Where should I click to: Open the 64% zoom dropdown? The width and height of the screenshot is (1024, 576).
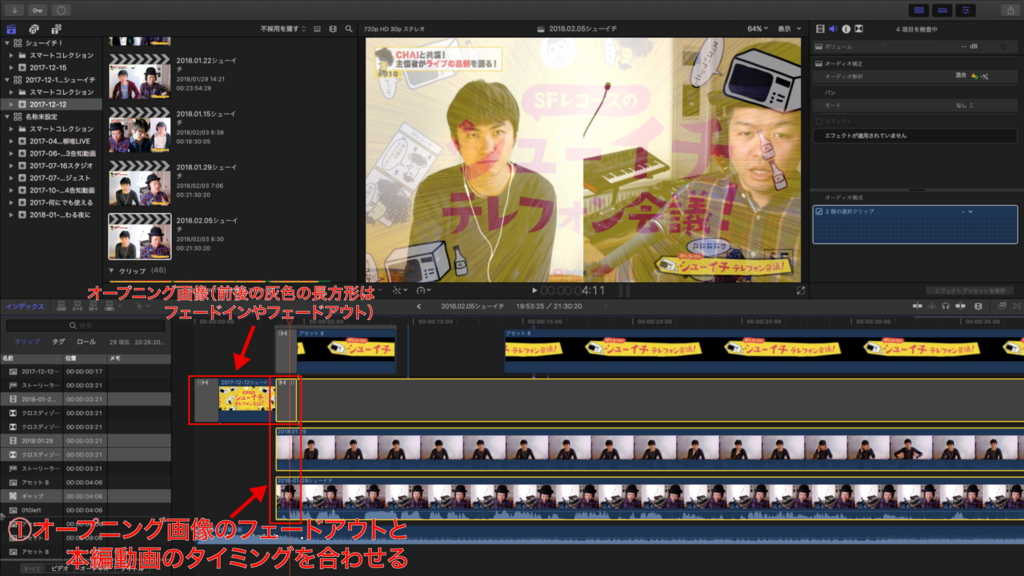point(758,29)
